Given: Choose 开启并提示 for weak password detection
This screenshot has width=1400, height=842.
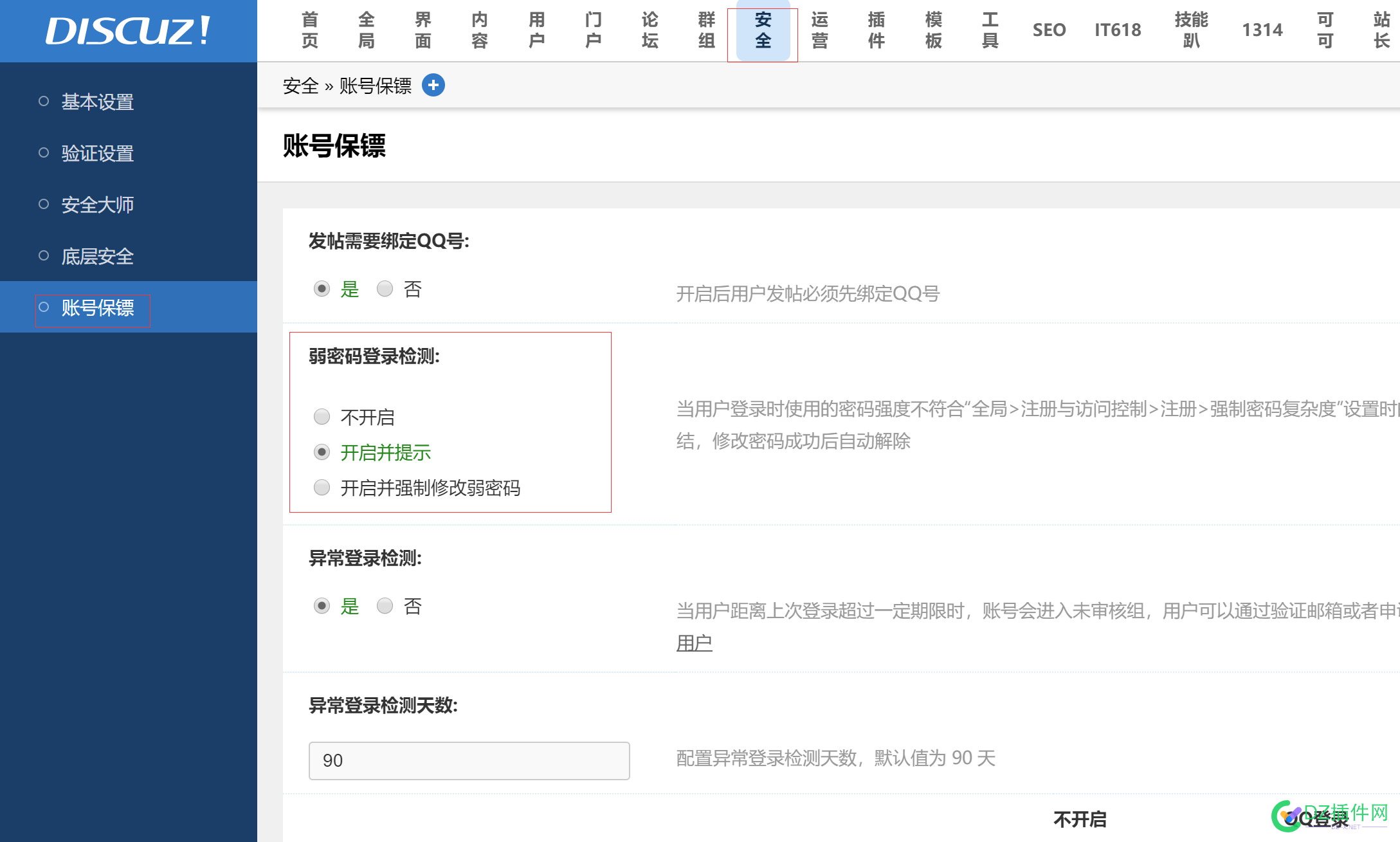Looking at the screenshot, I should pyautogui.click(x=322, y=452).
